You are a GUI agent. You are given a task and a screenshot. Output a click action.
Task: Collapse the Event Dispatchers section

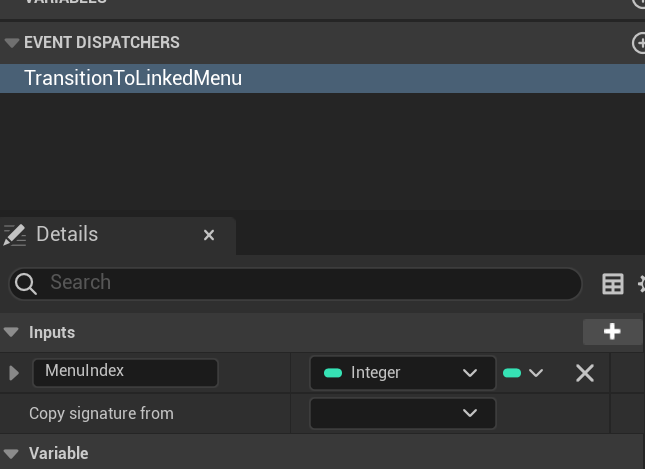11,43
